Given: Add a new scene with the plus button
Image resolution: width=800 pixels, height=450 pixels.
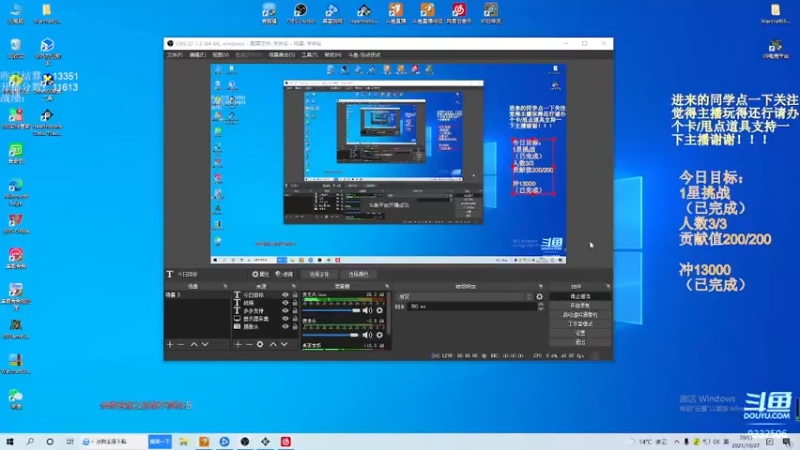Looking at the screenshot, I should tap(170, 344).
